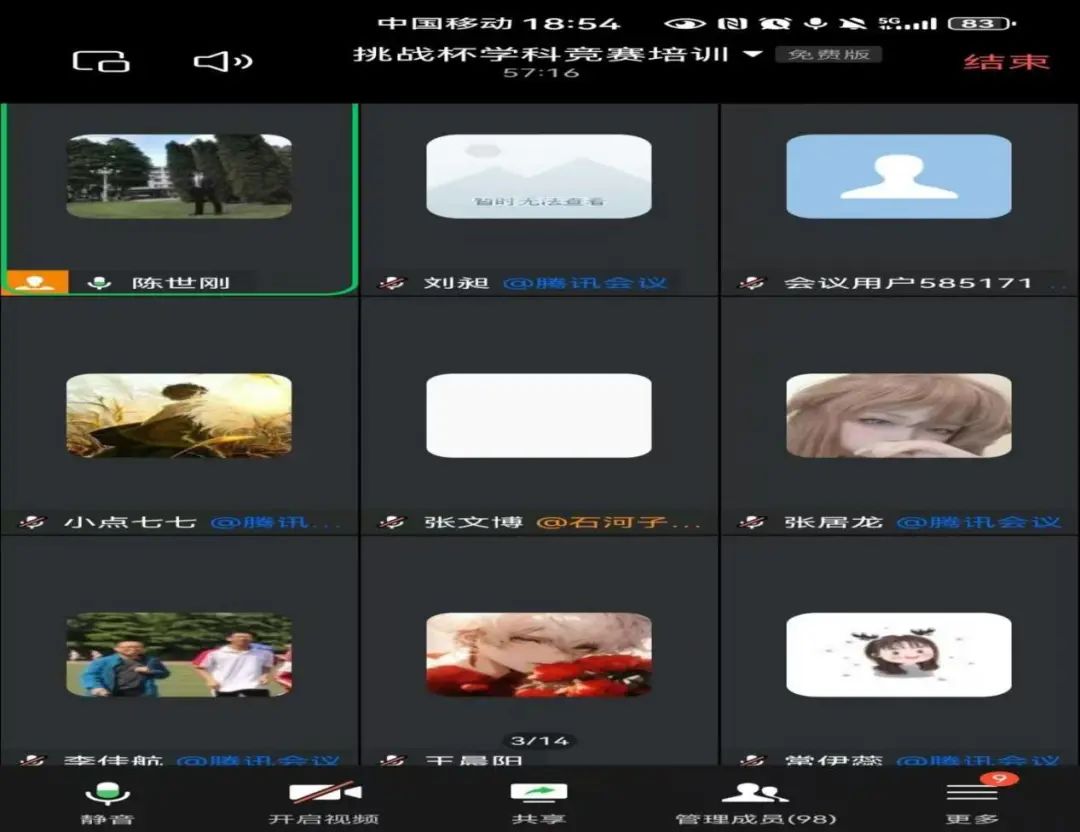Select the cartoon girl avatar of 常伊蕊
The height and width of the screenshot is (832, 1080).
click(898, 655)
